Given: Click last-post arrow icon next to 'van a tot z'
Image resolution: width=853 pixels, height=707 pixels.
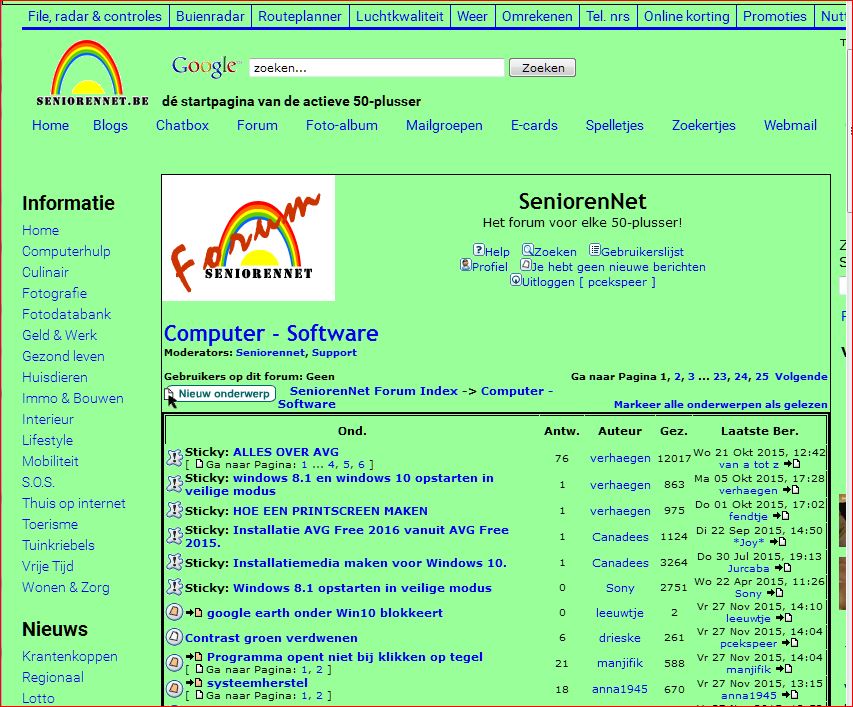Looking at the screenshot, I should [x=792, y=464].
